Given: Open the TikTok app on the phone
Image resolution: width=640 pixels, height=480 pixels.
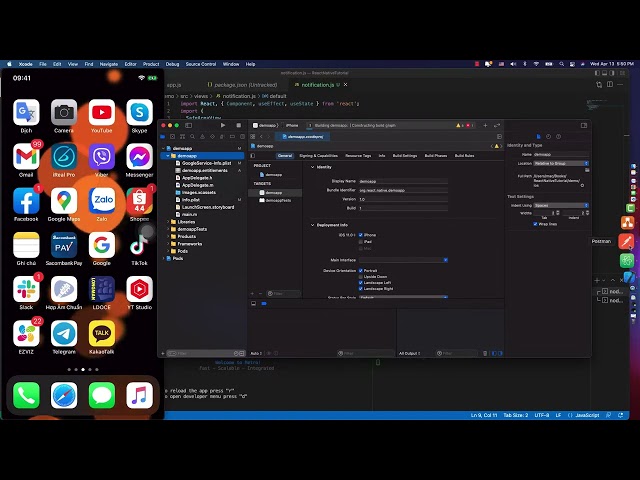Looking at the screenshot, I should [x=139, y=245].
